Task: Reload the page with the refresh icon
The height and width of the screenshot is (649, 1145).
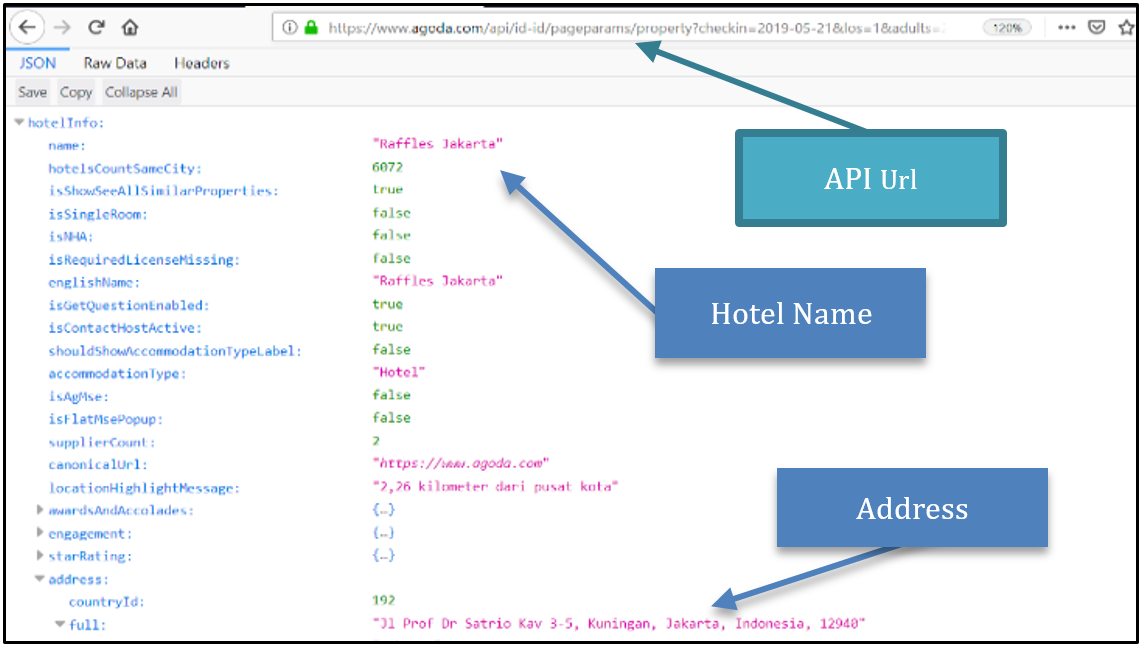Action: click(96, 28)
